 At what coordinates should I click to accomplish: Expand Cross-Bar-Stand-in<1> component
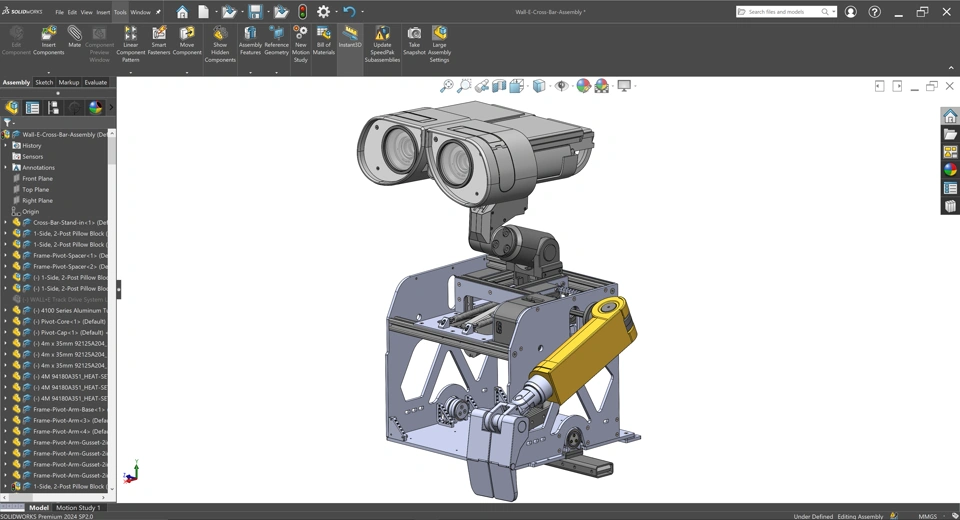6,223
